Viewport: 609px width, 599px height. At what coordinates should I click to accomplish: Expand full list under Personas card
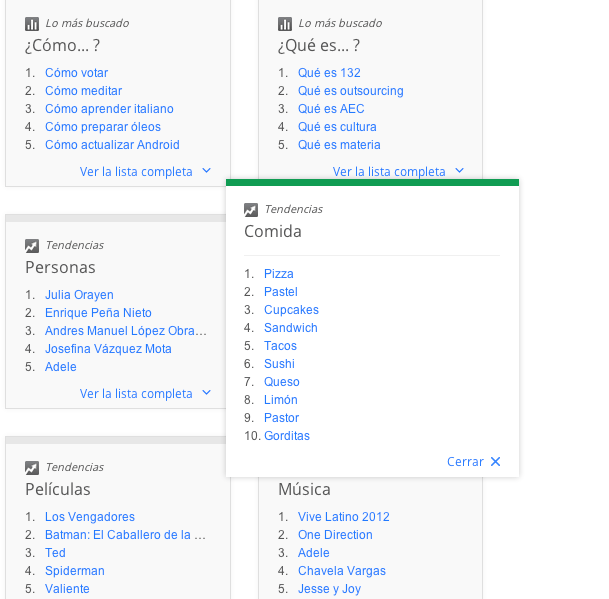[x=145, y=394]
